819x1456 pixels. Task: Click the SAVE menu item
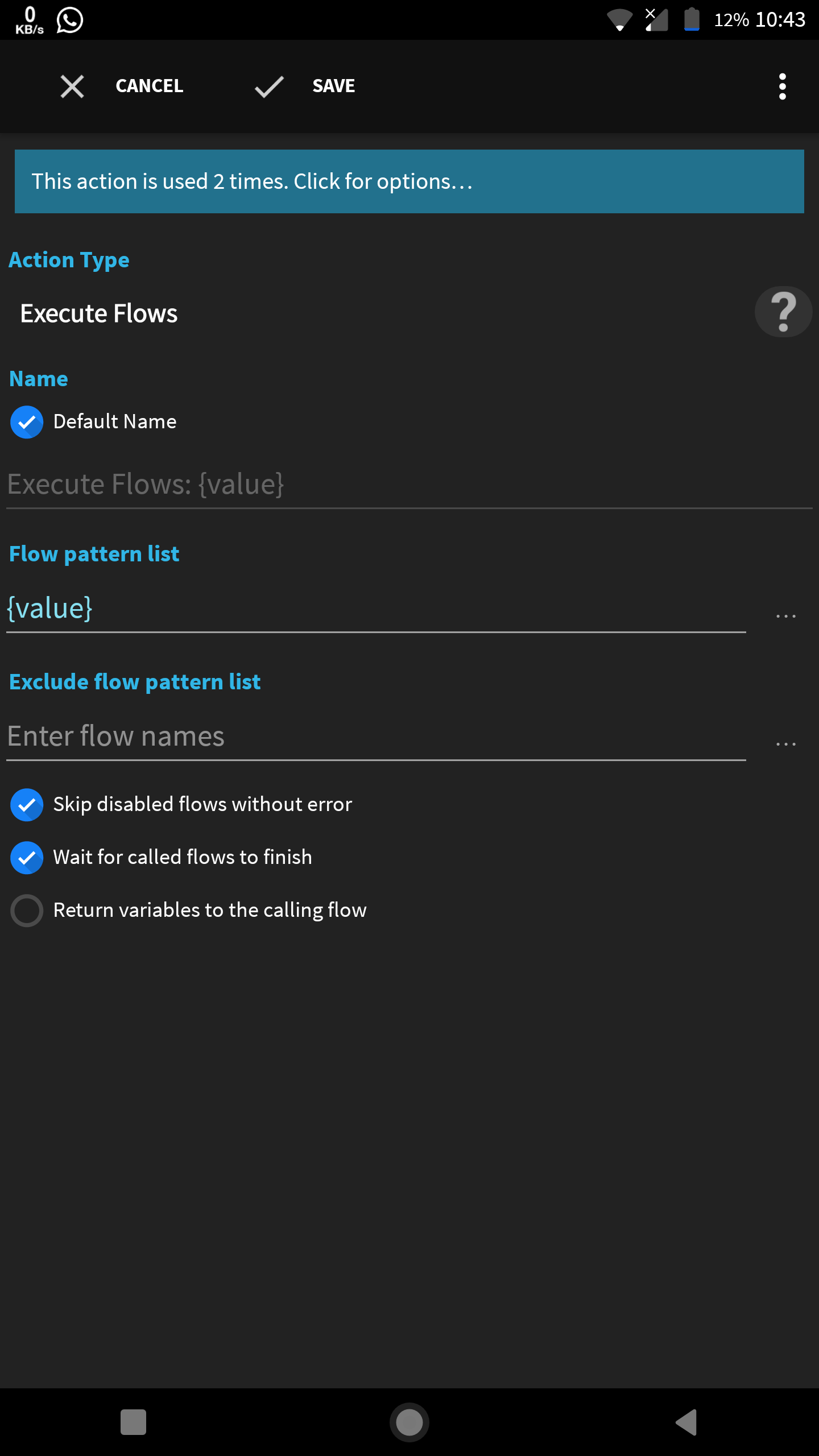click(333, 86)
